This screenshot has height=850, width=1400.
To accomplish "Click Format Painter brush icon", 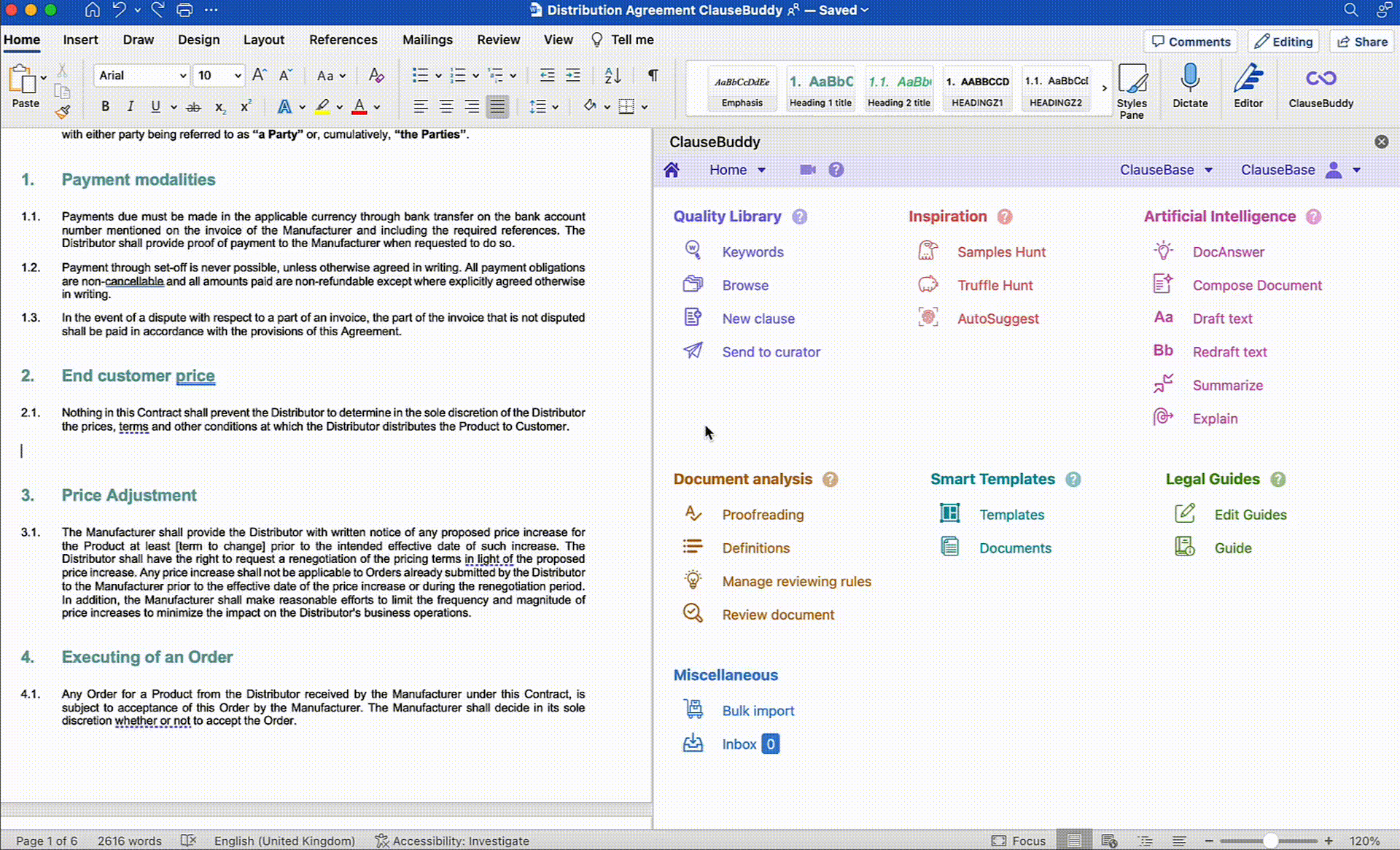I will point(63,111).
